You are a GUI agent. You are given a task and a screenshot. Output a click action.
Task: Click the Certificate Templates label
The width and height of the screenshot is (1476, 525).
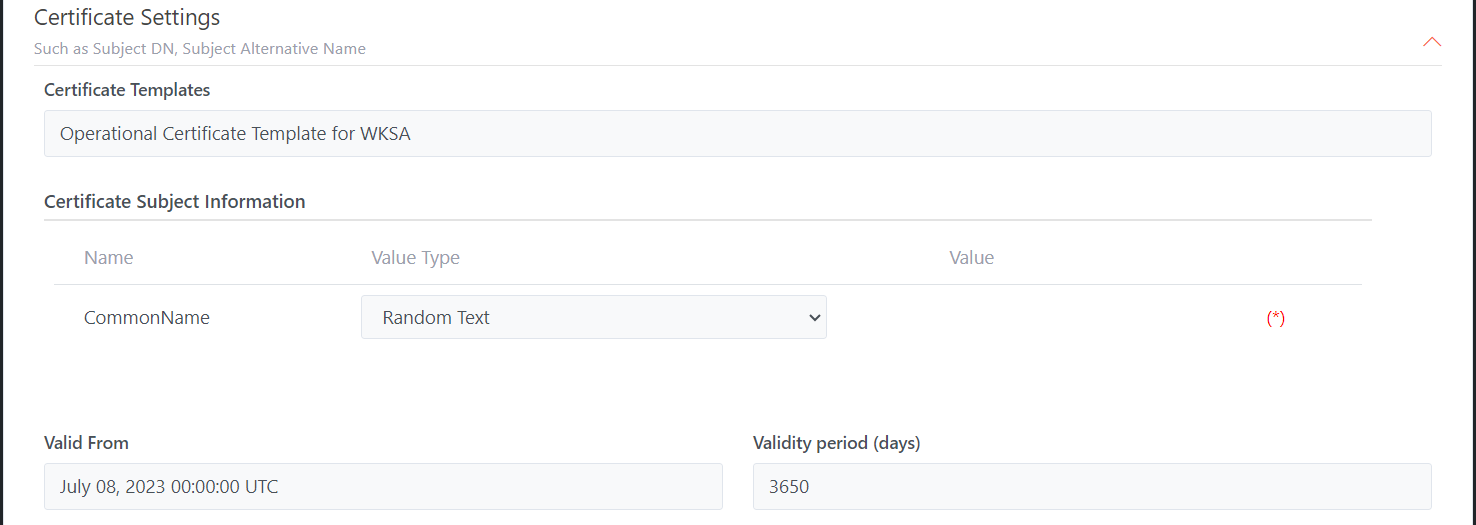coord(127,90)
